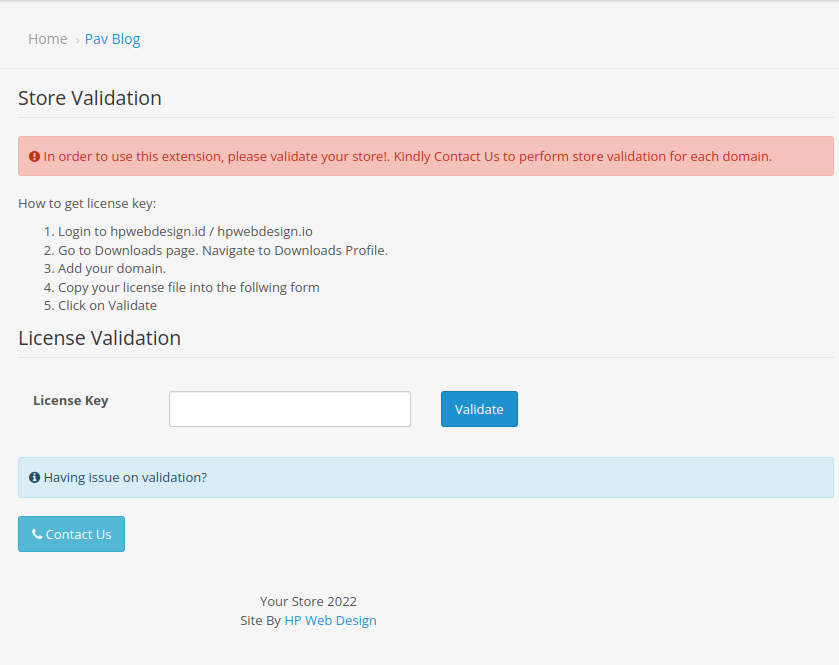Click the Store Validation heading
Screen dimensions: 839x665
click(90, 98)
